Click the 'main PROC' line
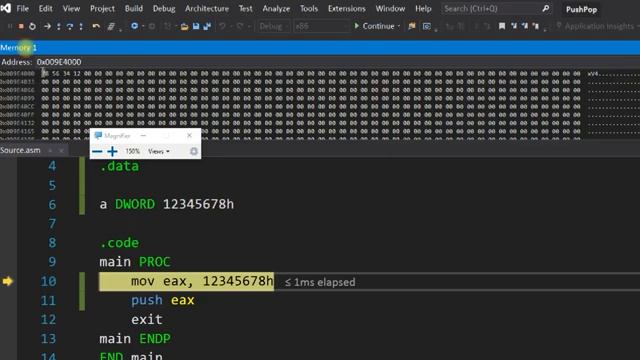Viewport: 640px width, 360px height. click(135, 262)
